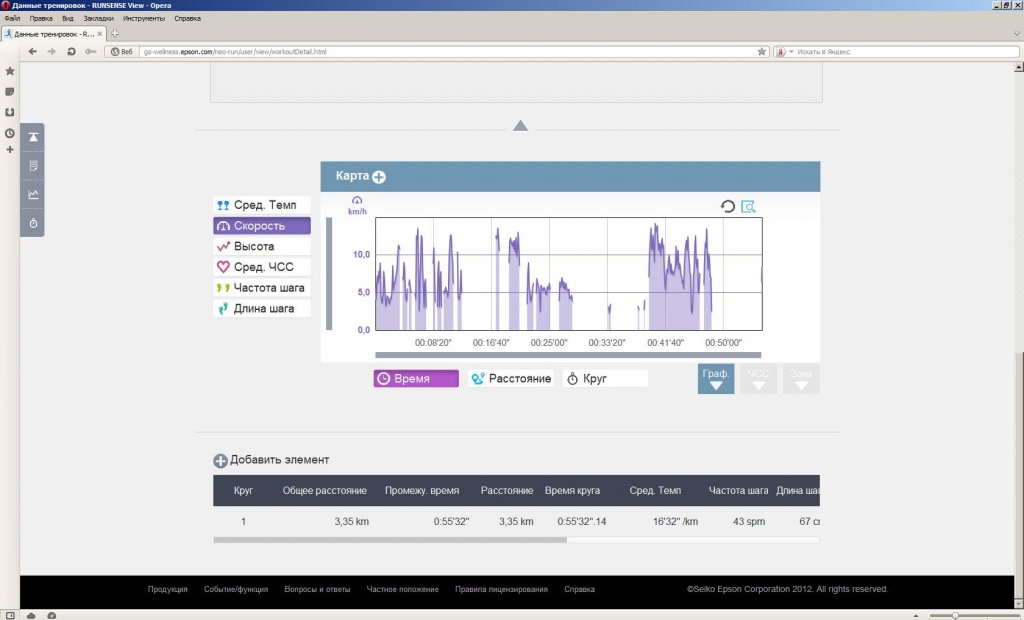Open the Событие/функция footer link
The height and width of the screenshot is (620, 1024).
[236, 589]
